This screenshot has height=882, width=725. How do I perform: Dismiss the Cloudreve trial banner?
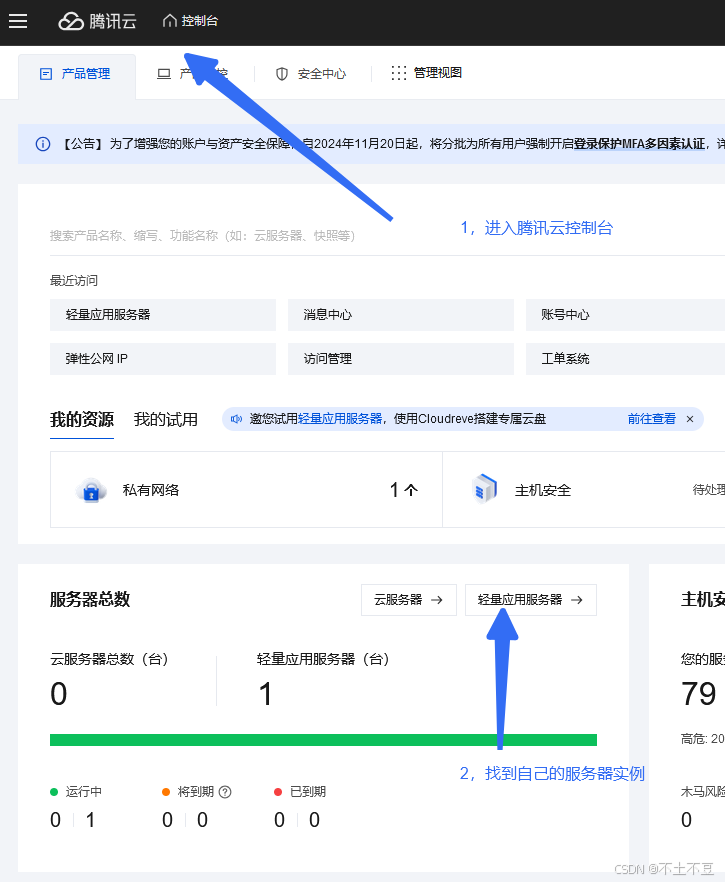pyautogui.click(x=690, y=419)
